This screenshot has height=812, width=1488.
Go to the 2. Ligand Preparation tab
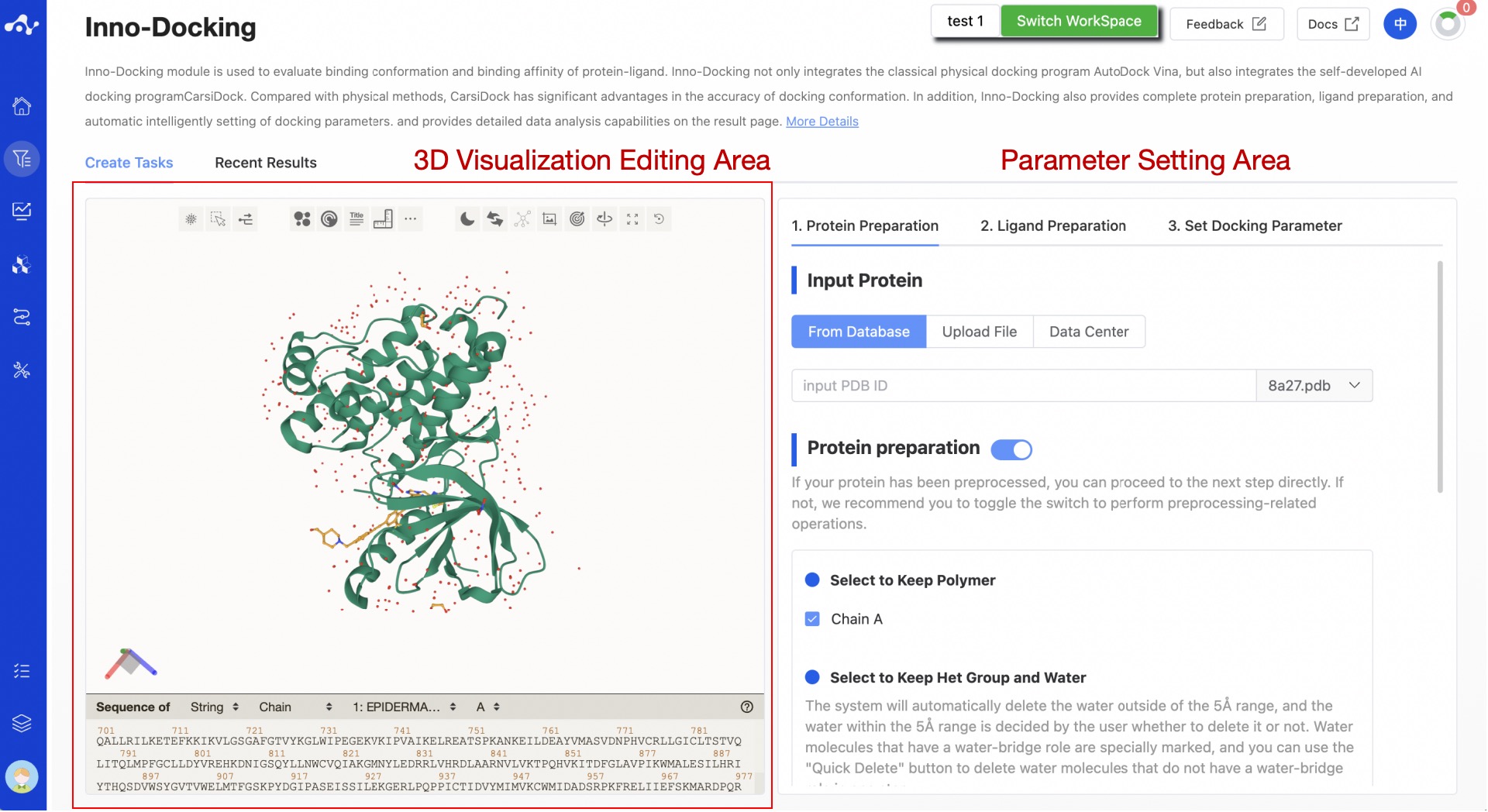tap(1053, 226)
